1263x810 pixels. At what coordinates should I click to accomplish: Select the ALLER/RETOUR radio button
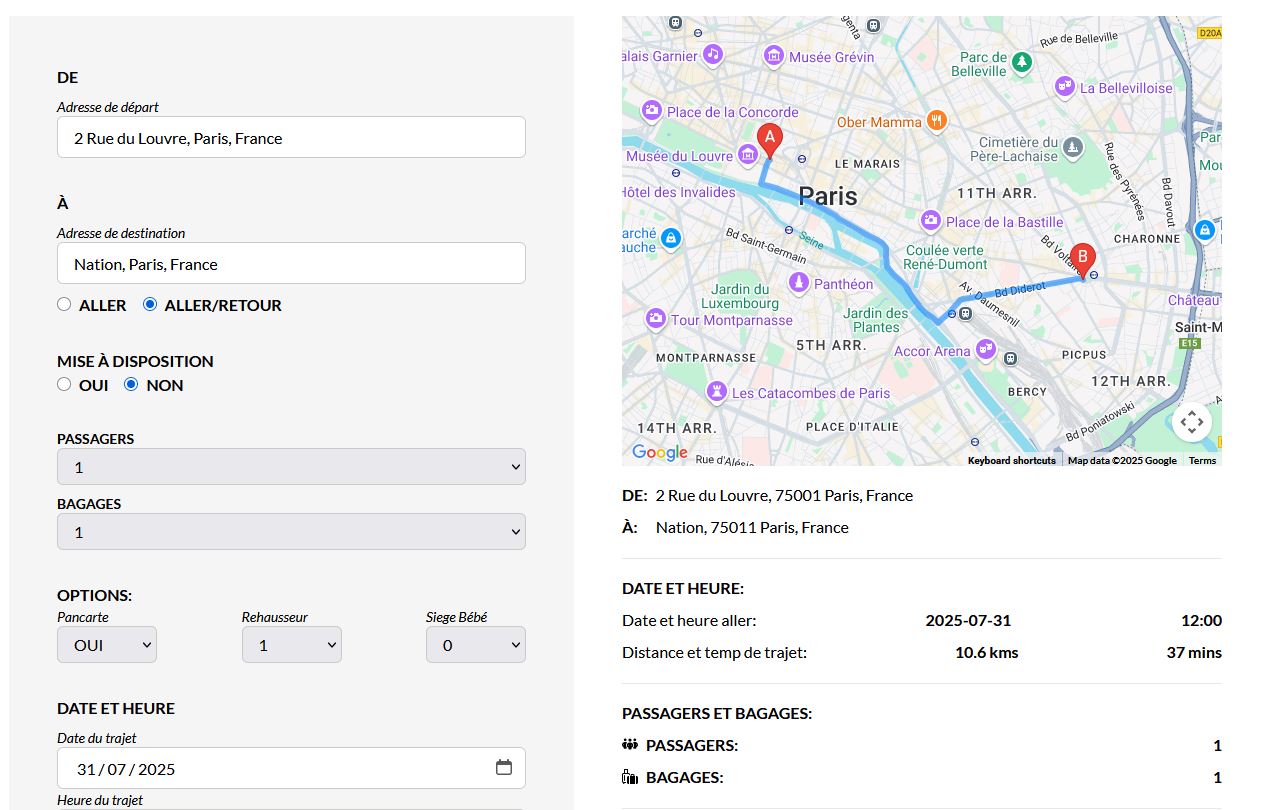(150, 304)
